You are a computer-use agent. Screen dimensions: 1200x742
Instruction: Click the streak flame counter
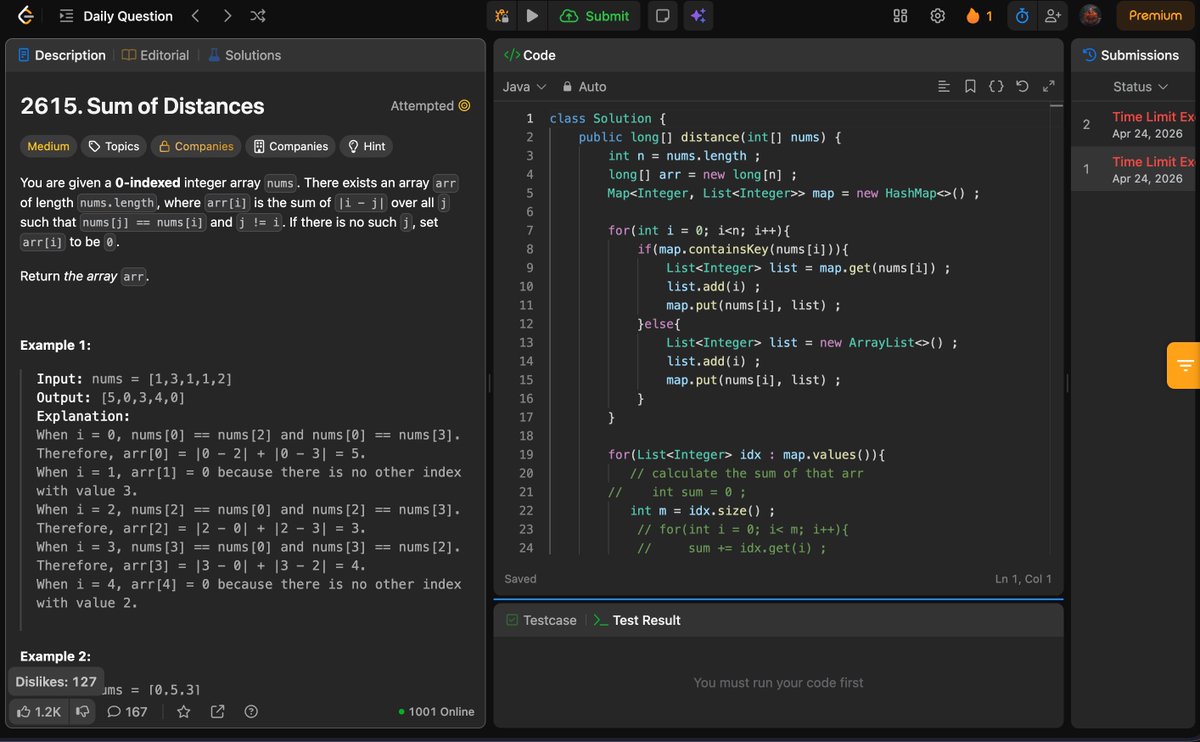click(x=979, y=16)
